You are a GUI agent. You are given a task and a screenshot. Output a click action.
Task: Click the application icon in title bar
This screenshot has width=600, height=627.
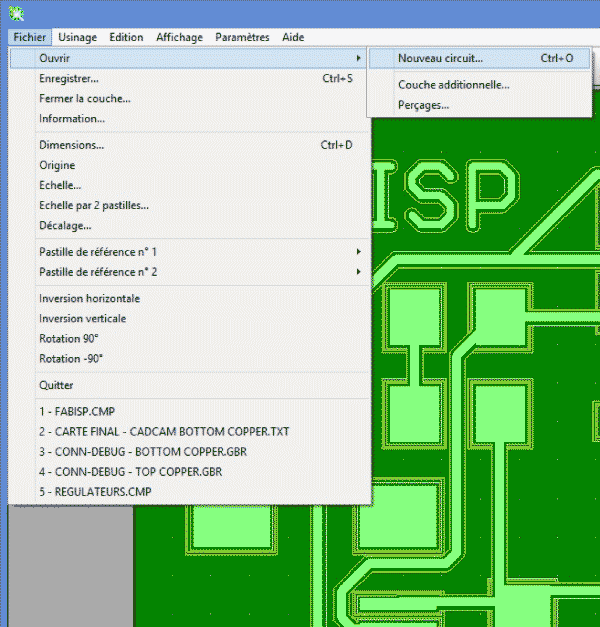[x=16, y=14]
